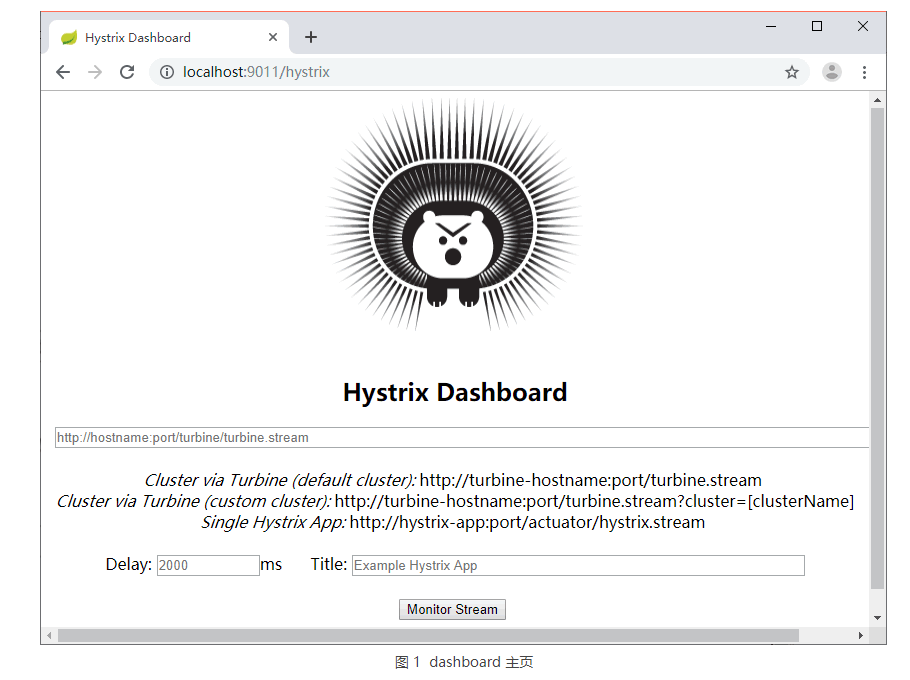Focus the address bar showing localhost:9011/hystrix

click(x=479, y=72)
